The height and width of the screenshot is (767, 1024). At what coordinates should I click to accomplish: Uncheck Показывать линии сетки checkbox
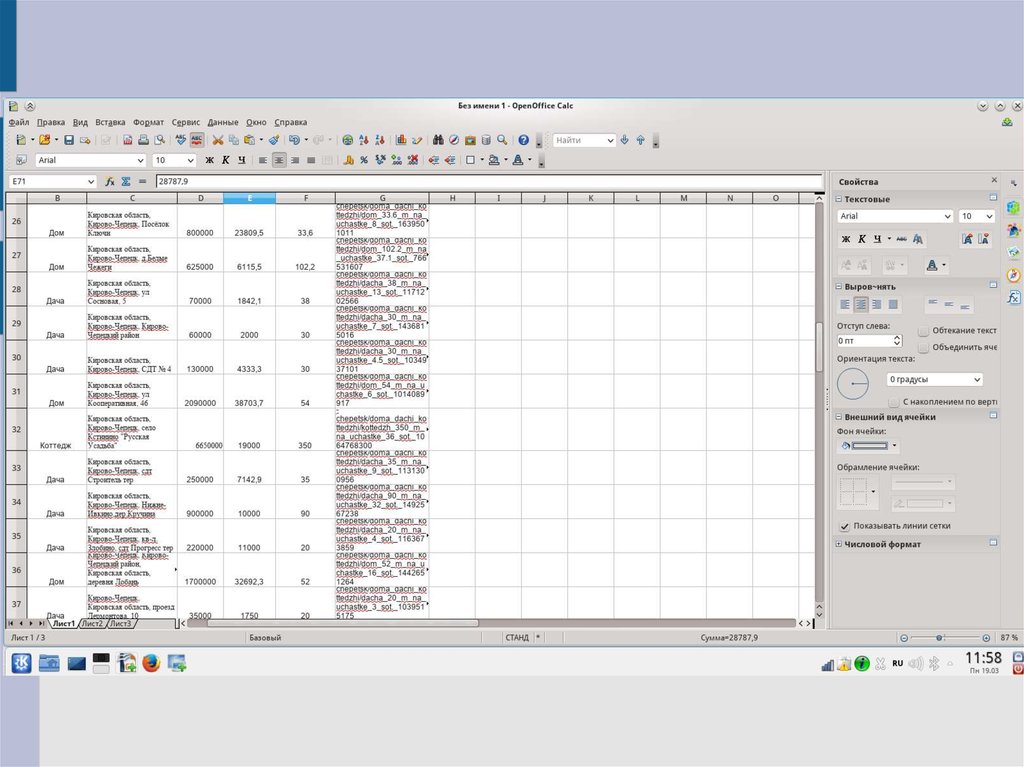845,525
